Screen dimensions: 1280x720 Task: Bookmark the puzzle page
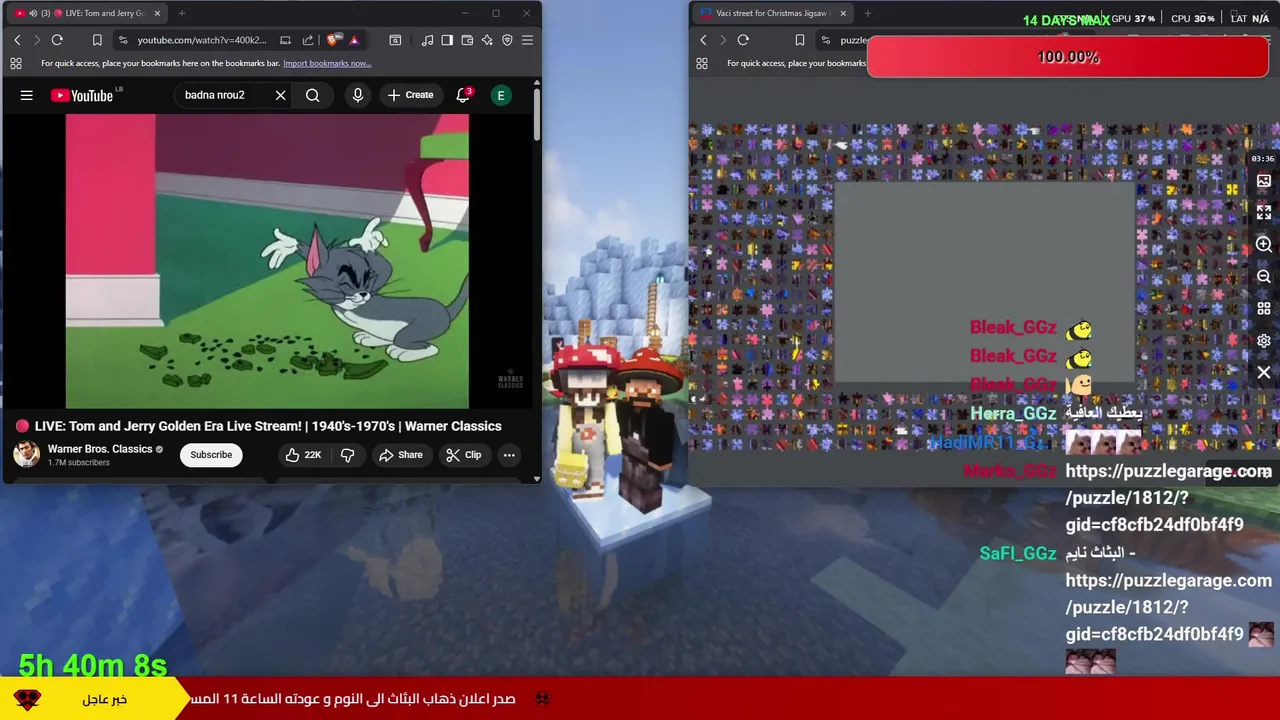click(799, 40)
